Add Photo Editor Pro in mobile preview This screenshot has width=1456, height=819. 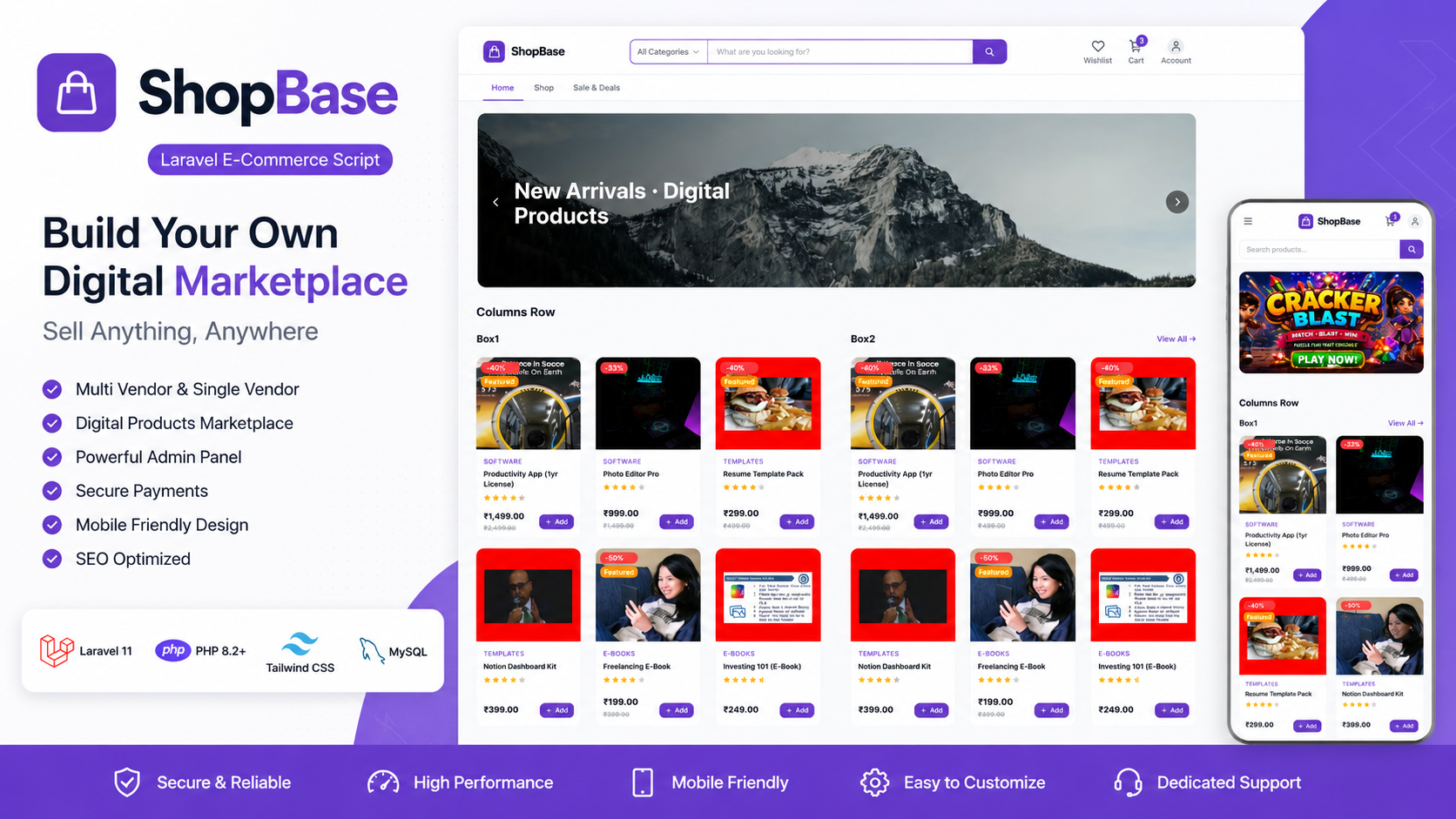tap(1404, 575)
